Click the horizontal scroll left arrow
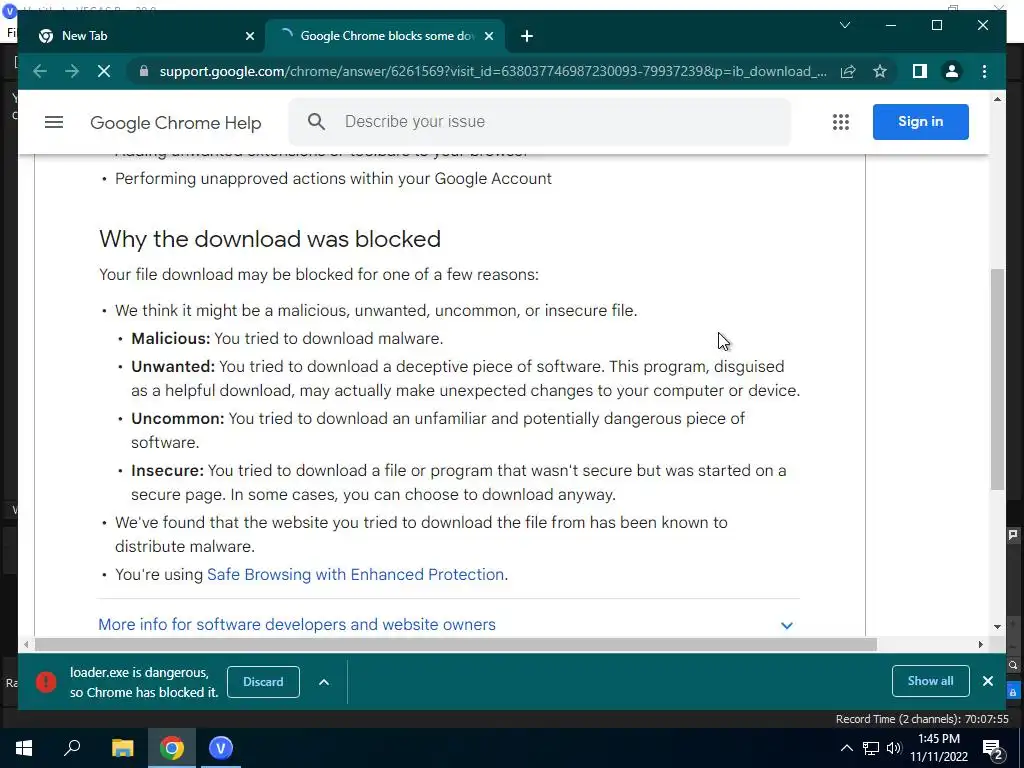This screenshot has height=768, width=1024. [x=25, y=645]
